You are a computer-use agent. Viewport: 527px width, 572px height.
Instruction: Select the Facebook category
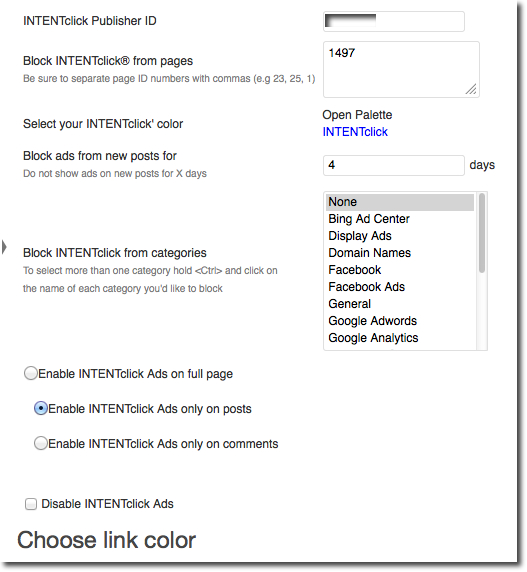400,270
